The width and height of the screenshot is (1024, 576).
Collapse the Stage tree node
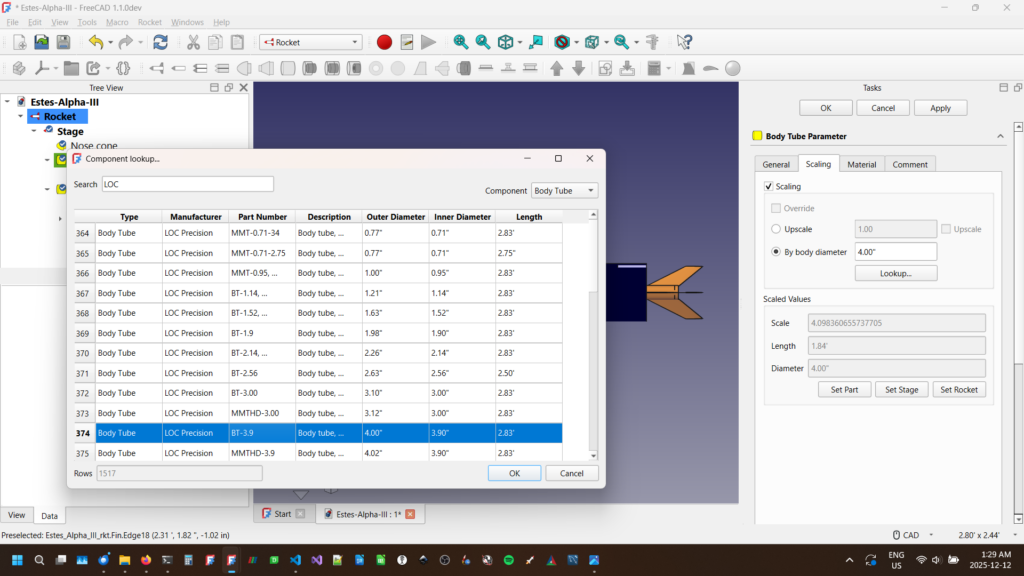tap(33, 131)
